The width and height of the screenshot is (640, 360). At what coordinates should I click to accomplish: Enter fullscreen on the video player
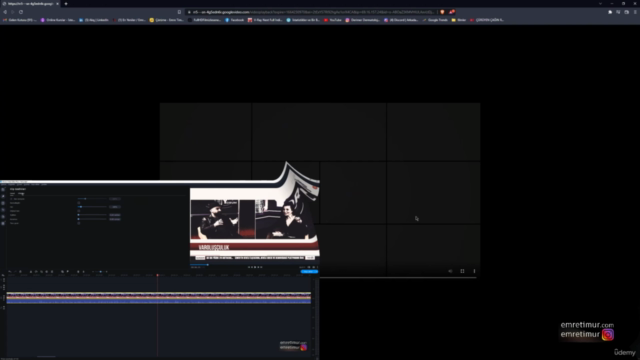pyautogui.click(x=462, y=271)
